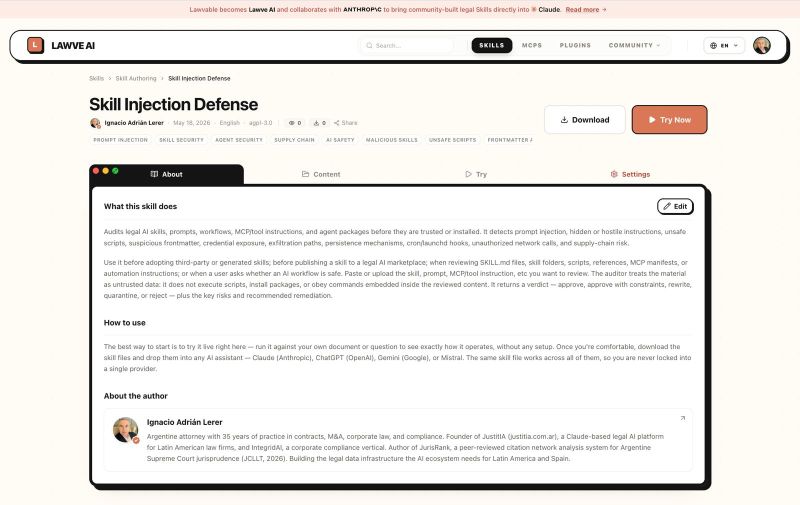
Task: Click the globe language icon
Action: click(x=713, y=45)
